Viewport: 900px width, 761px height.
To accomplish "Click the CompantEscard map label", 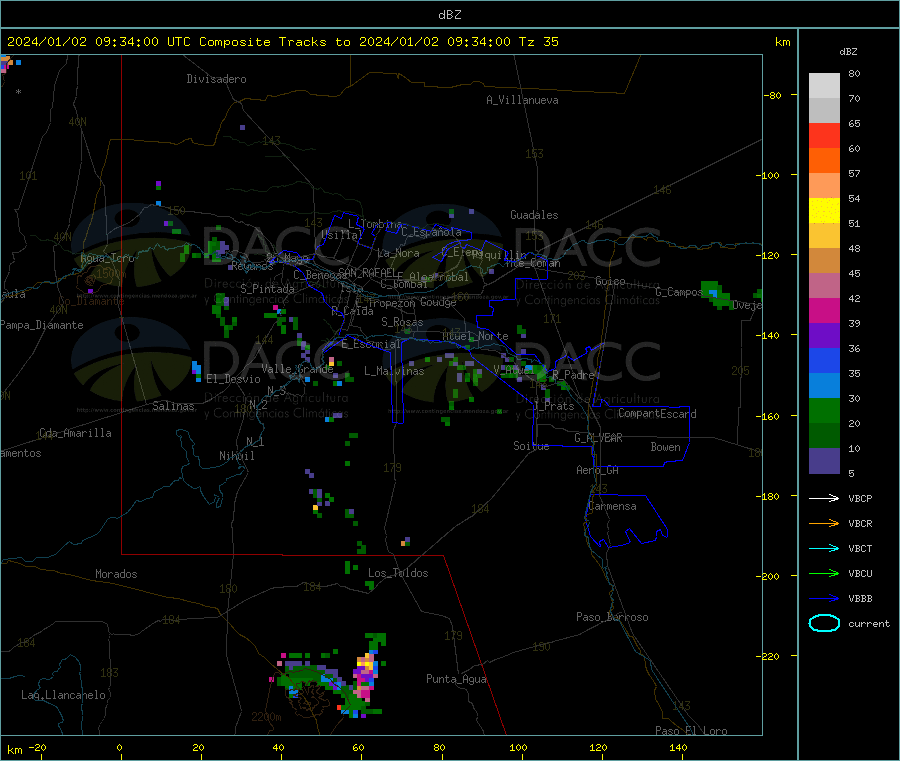I will click(657, 414).
